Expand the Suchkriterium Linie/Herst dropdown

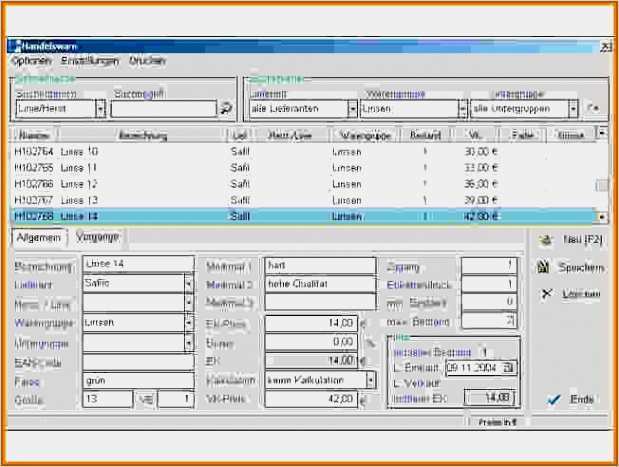click(x=101, y=108)
